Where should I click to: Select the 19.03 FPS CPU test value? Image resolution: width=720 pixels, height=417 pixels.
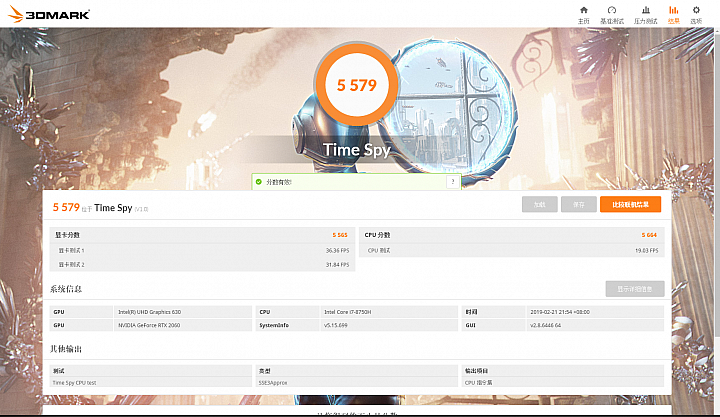(647, 251)
